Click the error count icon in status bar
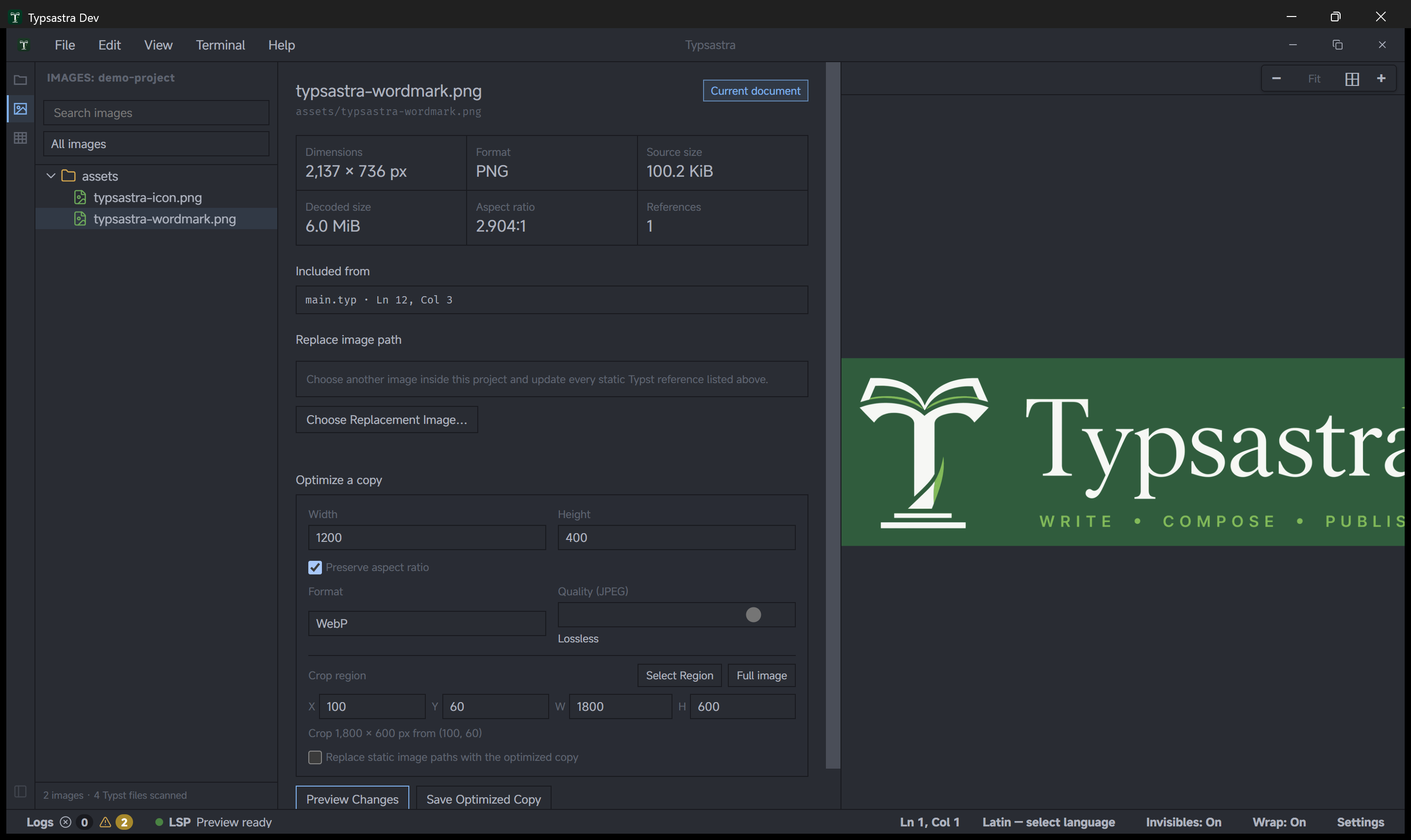 (x=66, y=822)
